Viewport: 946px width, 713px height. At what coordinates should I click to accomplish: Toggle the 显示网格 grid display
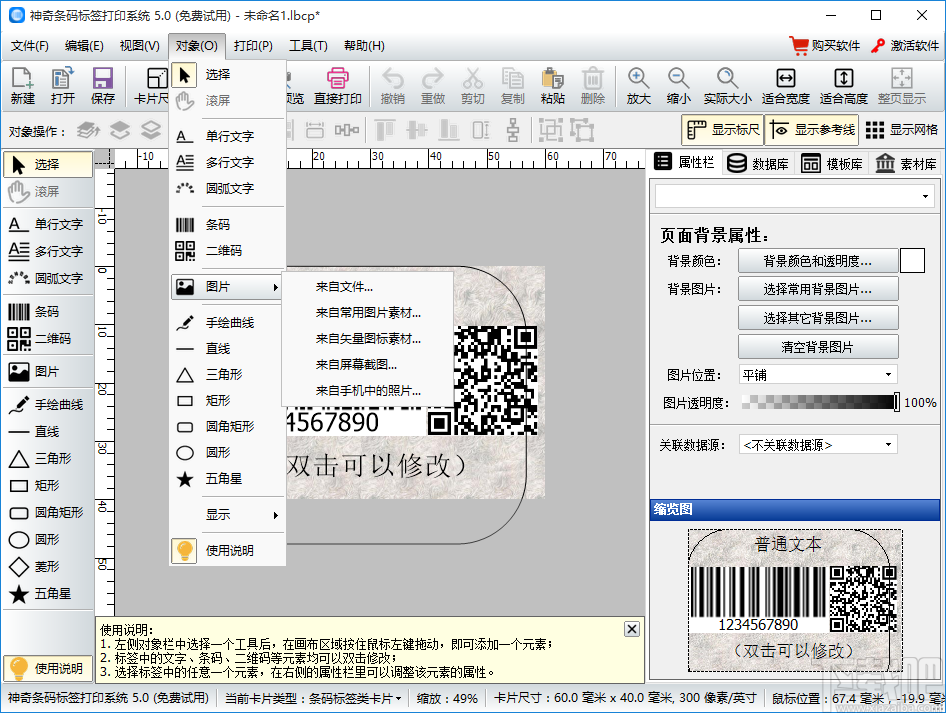click(x=902, y=129)
